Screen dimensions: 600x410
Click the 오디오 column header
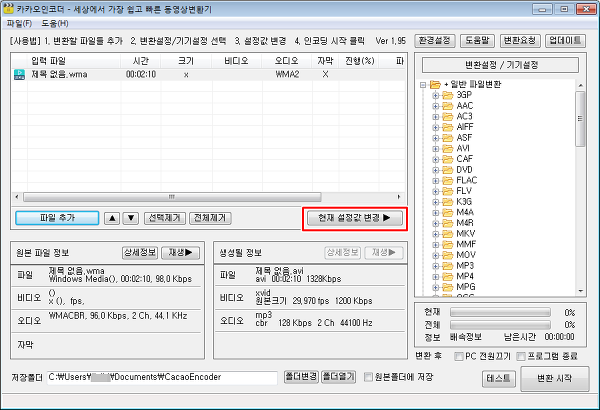click(287, 61)
